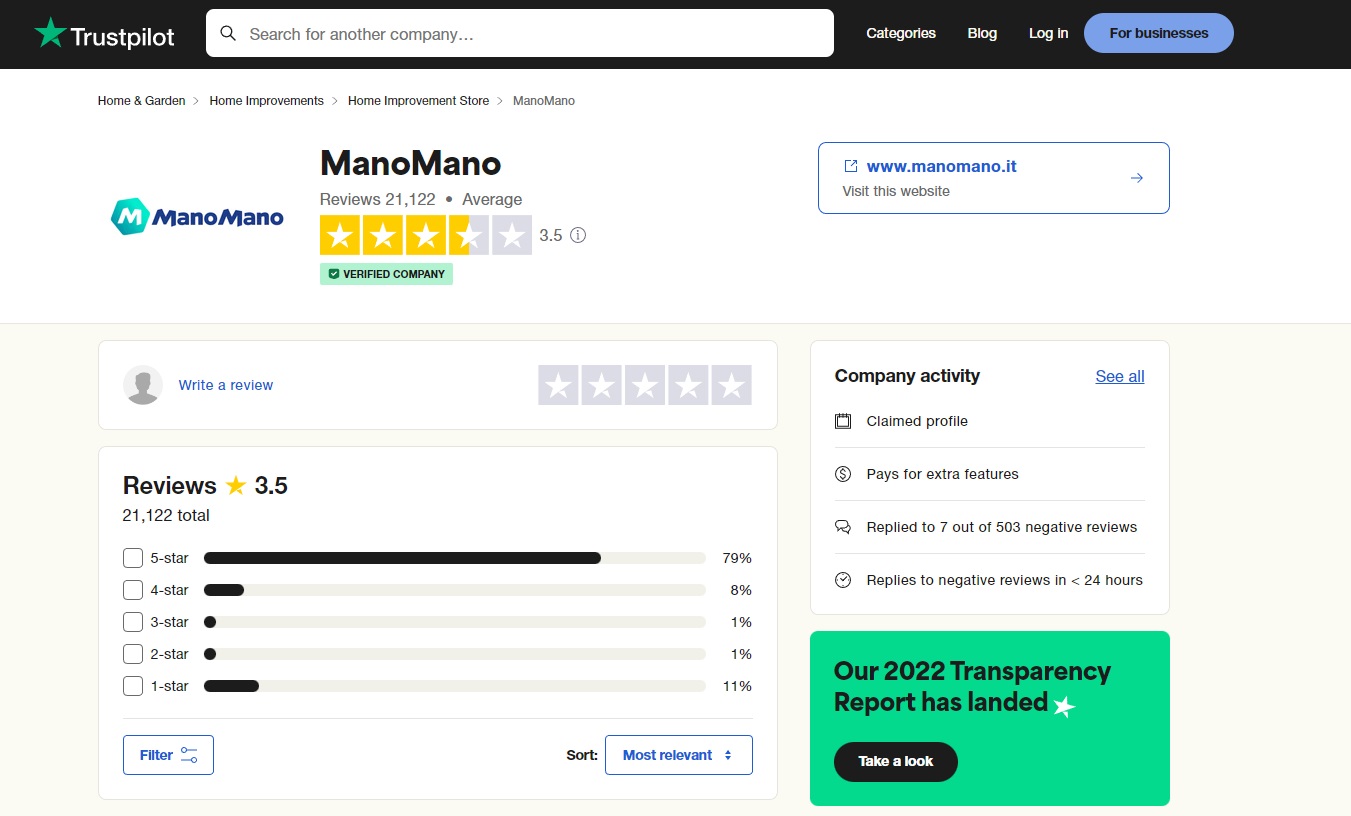1351x816 pixels.
Task: Open Home & Garden breadcrumb
Action: (x=142, y=101)
